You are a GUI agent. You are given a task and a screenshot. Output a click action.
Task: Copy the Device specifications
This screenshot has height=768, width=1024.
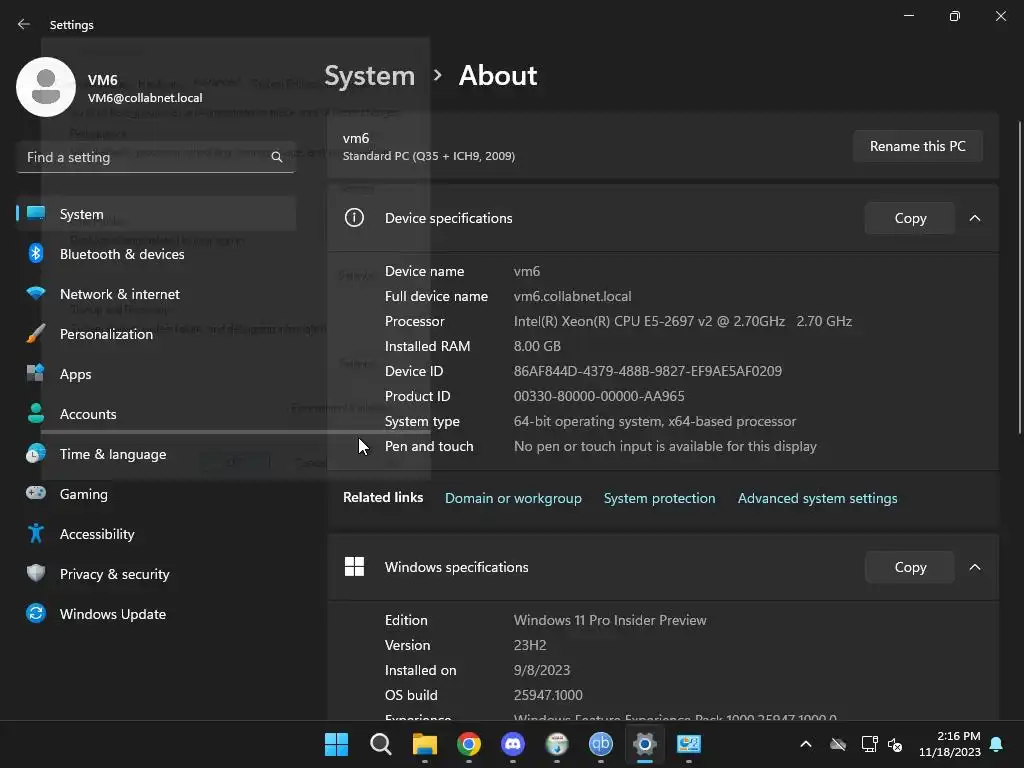(910, 218)
